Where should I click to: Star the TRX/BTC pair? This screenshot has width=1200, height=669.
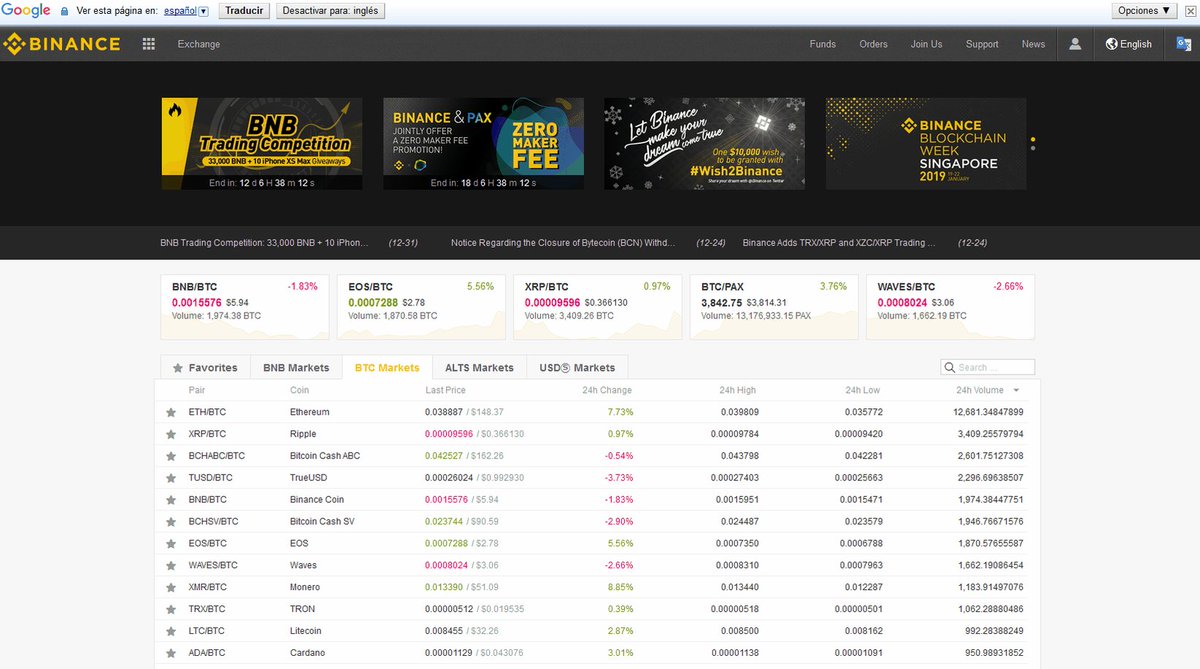pyautogui.click(x=171, y=609)
